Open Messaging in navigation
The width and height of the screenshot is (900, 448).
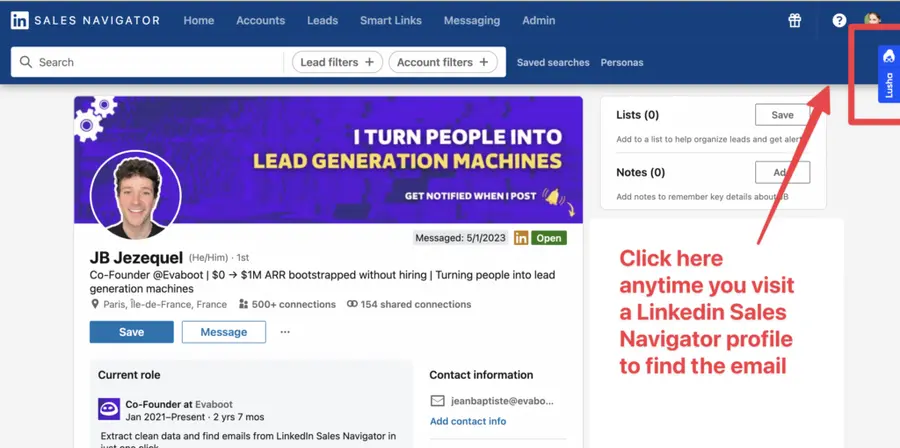472,21
